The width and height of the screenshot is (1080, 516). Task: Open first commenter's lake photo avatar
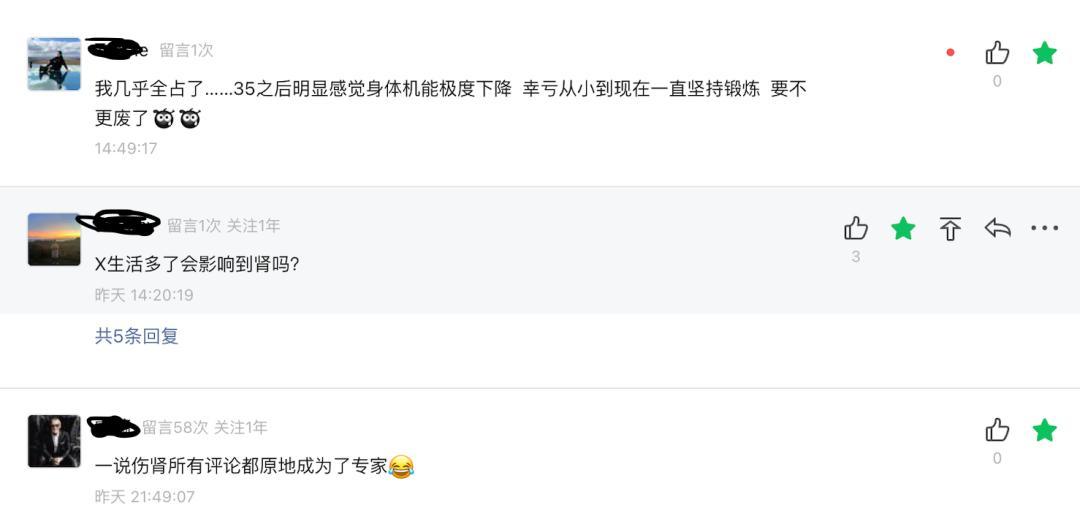click(x=54, y=64)
